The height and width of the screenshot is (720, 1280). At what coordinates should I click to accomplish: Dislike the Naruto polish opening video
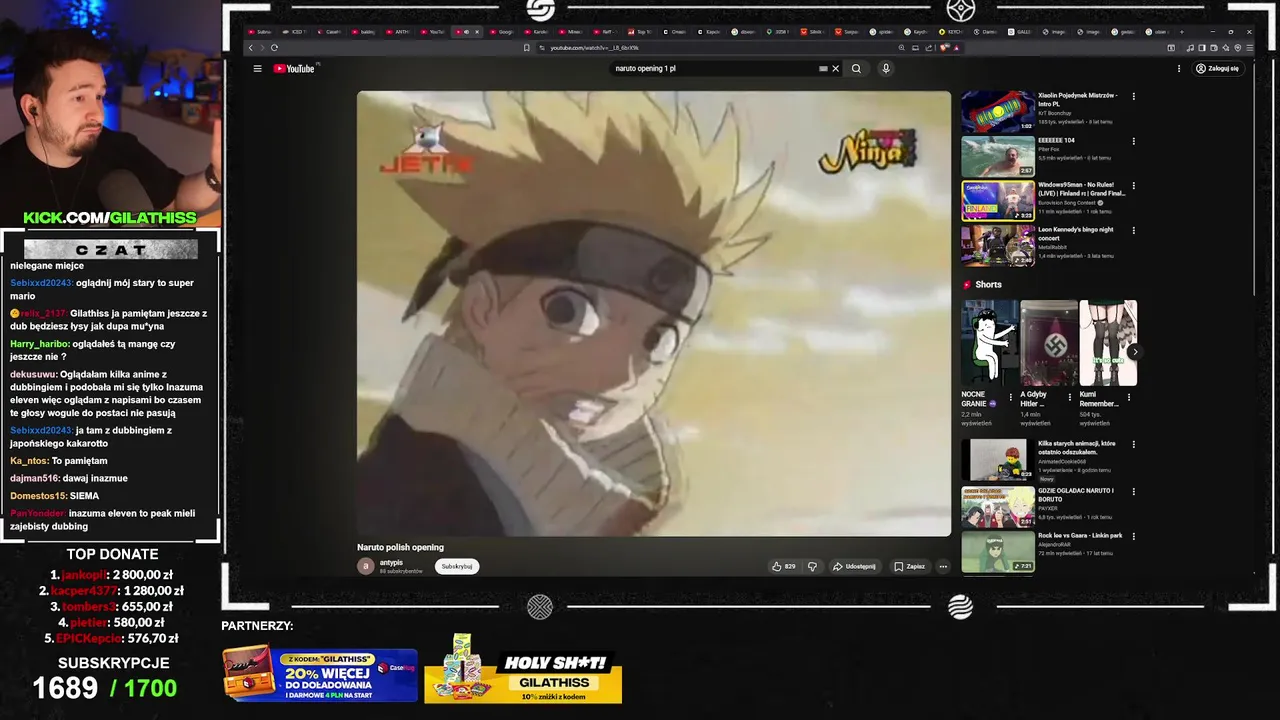pyautogui.click(x=812, y=566)
